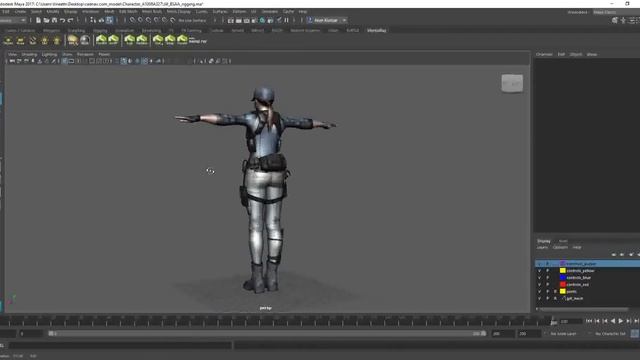Click Play forwards button
Screen dimensions: 640x360
[x=621, y=321]
